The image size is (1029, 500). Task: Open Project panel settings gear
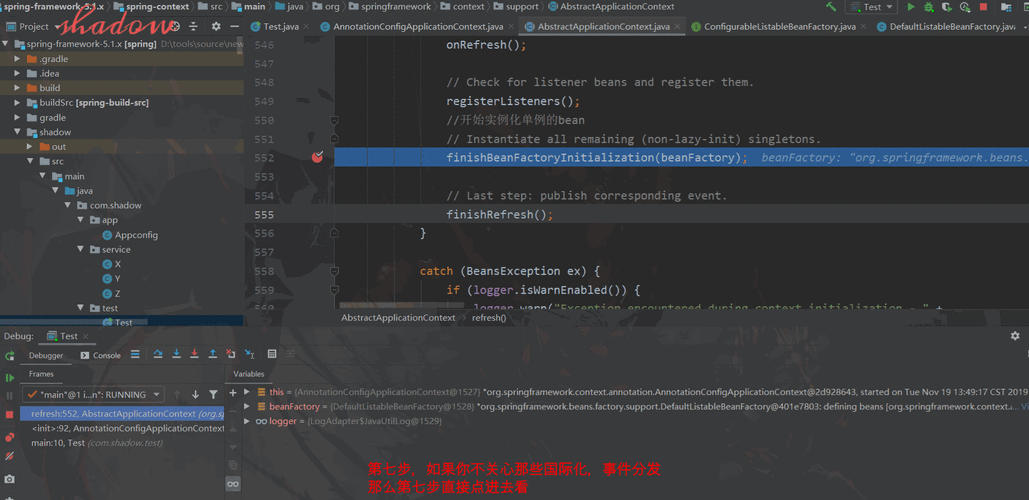point(216,26)
